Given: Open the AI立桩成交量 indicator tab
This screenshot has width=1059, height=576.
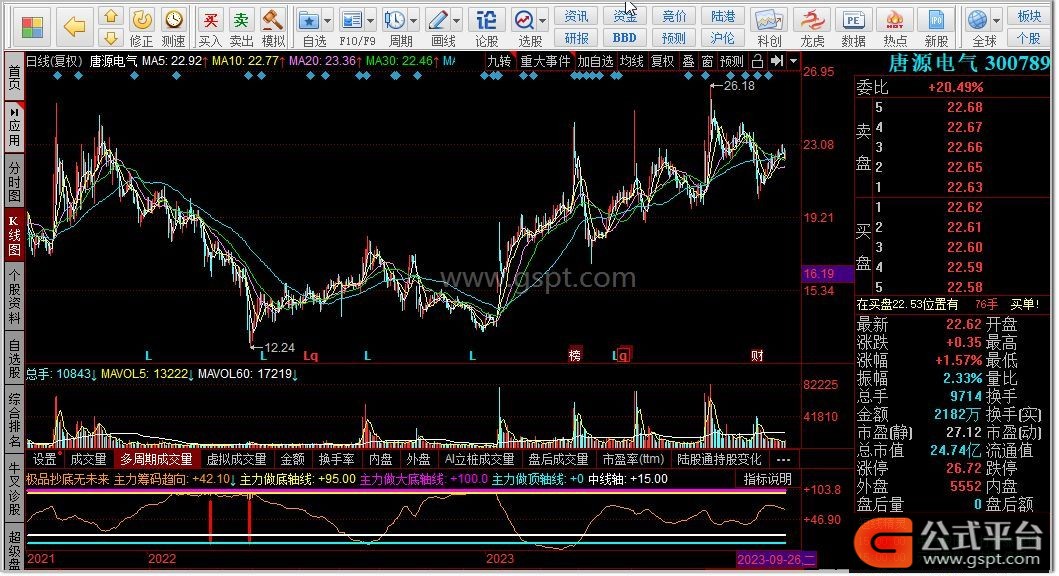Looking at the screenshot, I should click(480, 459).
